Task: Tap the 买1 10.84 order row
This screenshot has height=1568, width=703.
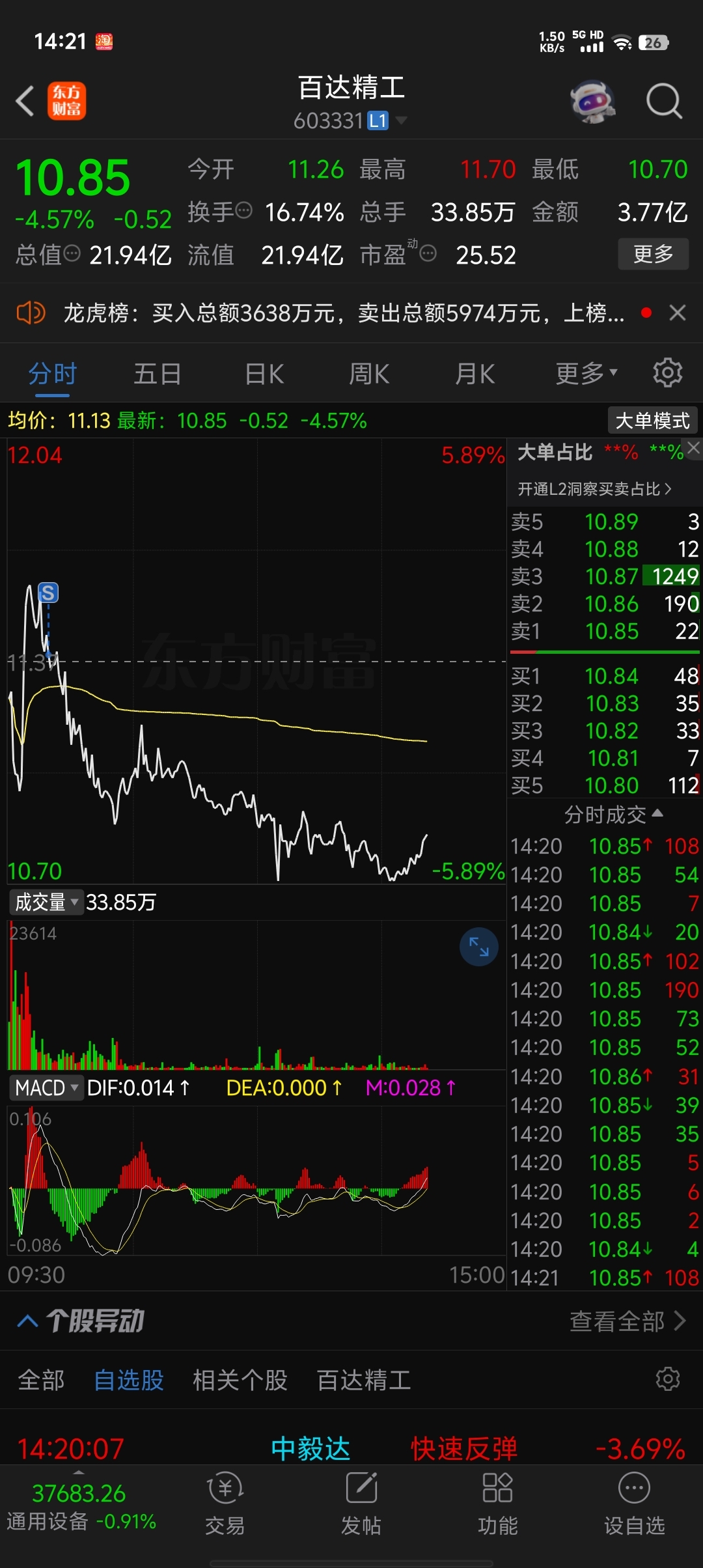Action: 605,676
